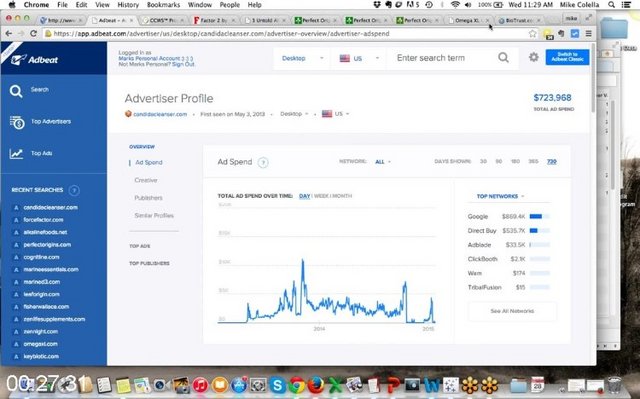Click the blue extension icon in Chrome toolbar
This screenshot has height=399, width=640.
(575, 33)
